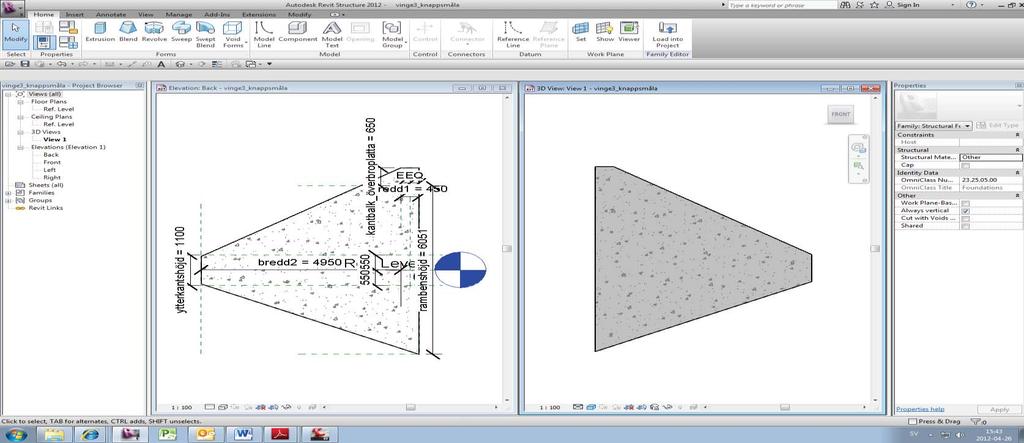Image resolution: width=1024 pixels, height=443 pixels.
Task: Open Adobe Reader from the taskbar
Action: (281, 434)
